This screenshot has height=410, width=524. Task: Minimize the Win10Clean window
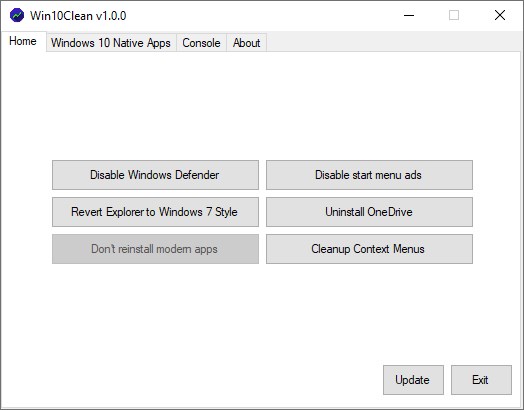[x=409, y=15]
